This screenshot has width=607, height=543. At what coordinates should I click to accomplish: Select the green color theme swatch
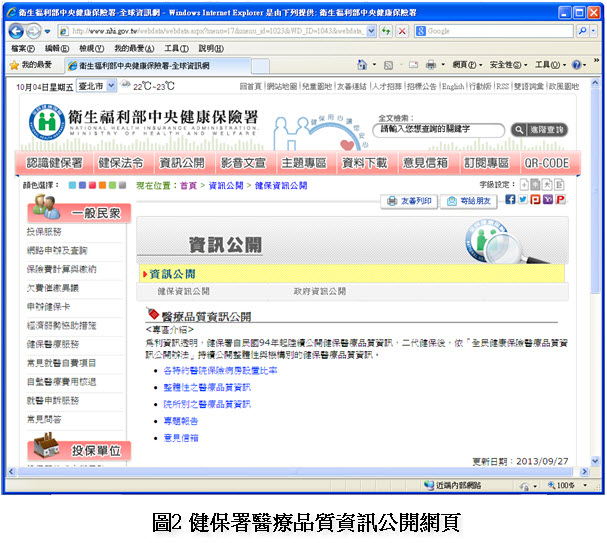(x=112, y=185)
